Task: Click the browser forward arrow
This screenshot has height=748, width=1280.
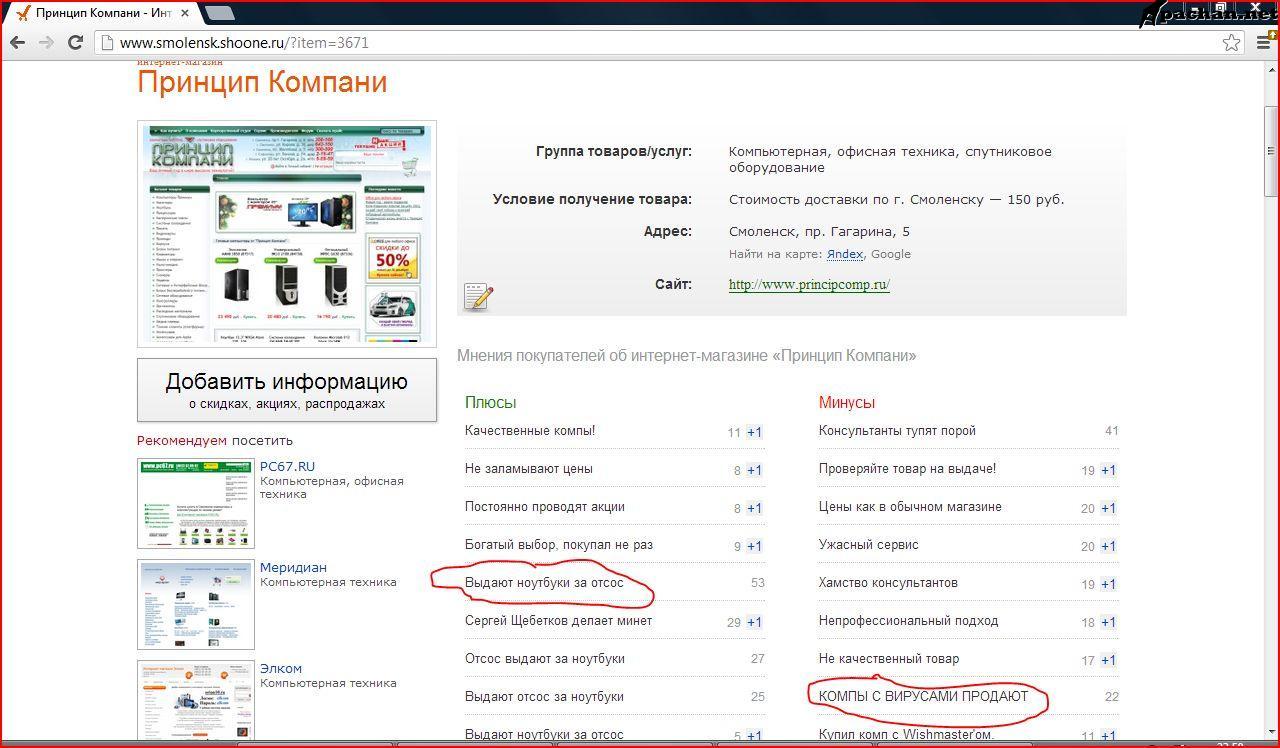Action: coord(46,43)
